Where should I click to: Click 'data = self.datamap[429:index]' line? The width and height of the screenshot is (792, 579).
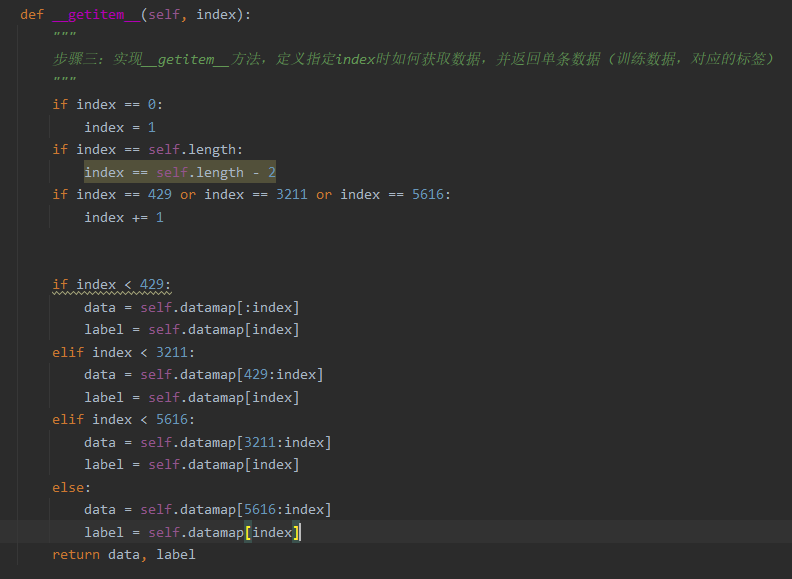point(204,374)
